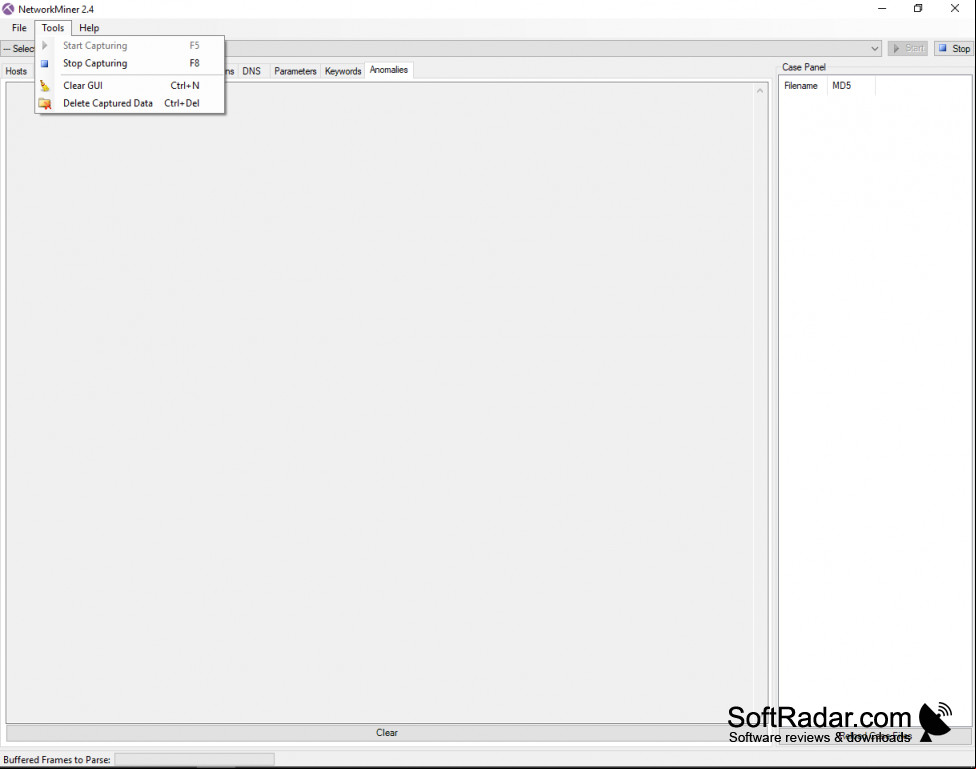Click the grey play triangle menu icon

coord(45,45)
